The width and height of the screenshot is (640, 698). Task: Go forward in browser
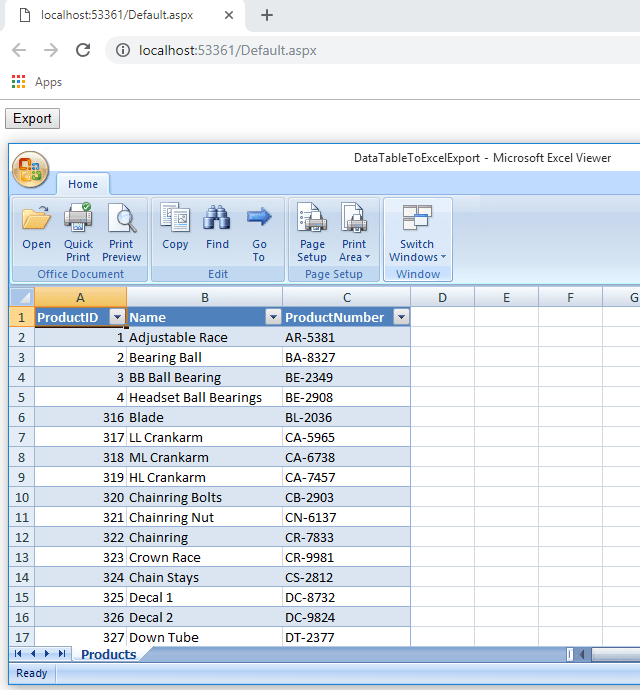coord(51,50)
